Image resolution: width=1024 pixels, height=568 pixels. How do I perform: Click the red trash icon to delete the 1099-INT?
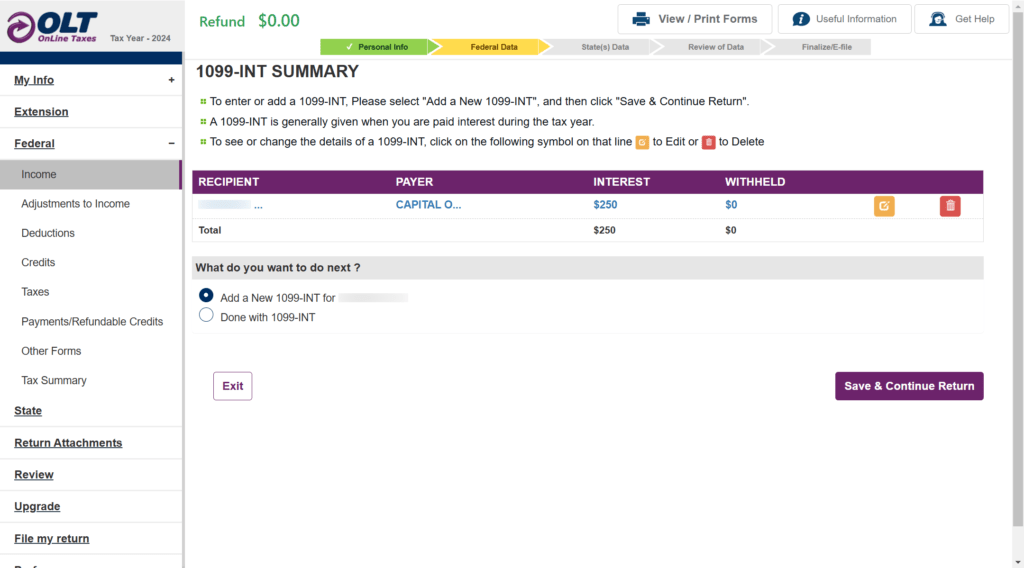(950, 206)
